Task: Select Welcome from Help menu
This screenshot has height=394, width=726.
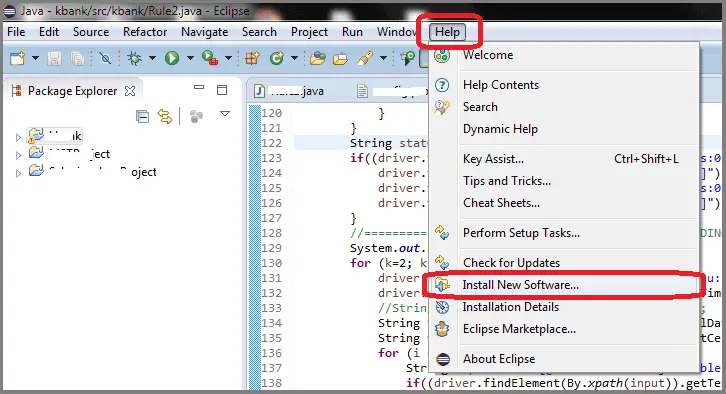Action: pos(564,55)
